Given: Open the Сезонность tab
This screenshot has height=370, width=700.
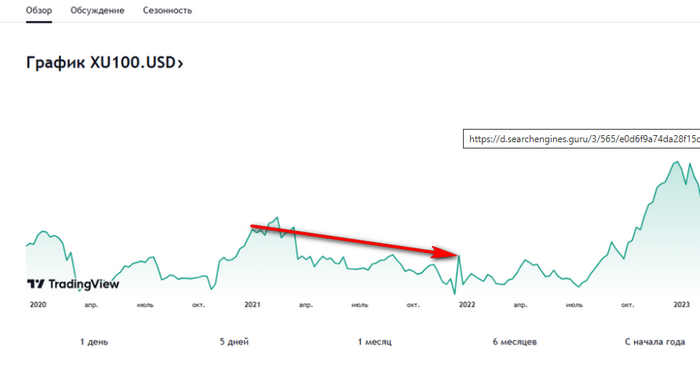Looking at the screenshot, I should (167, 10).
